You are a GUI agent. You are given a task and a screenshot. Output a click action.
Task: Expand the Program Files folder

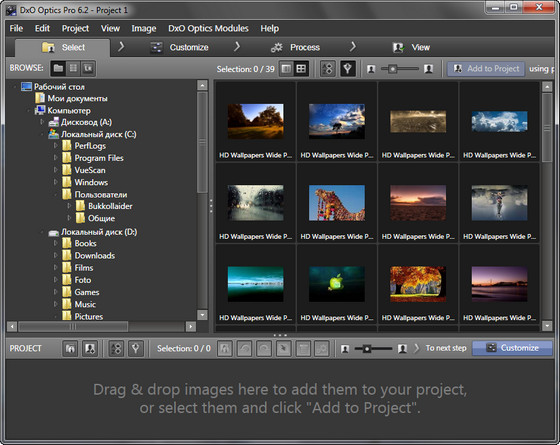(55, 158)
